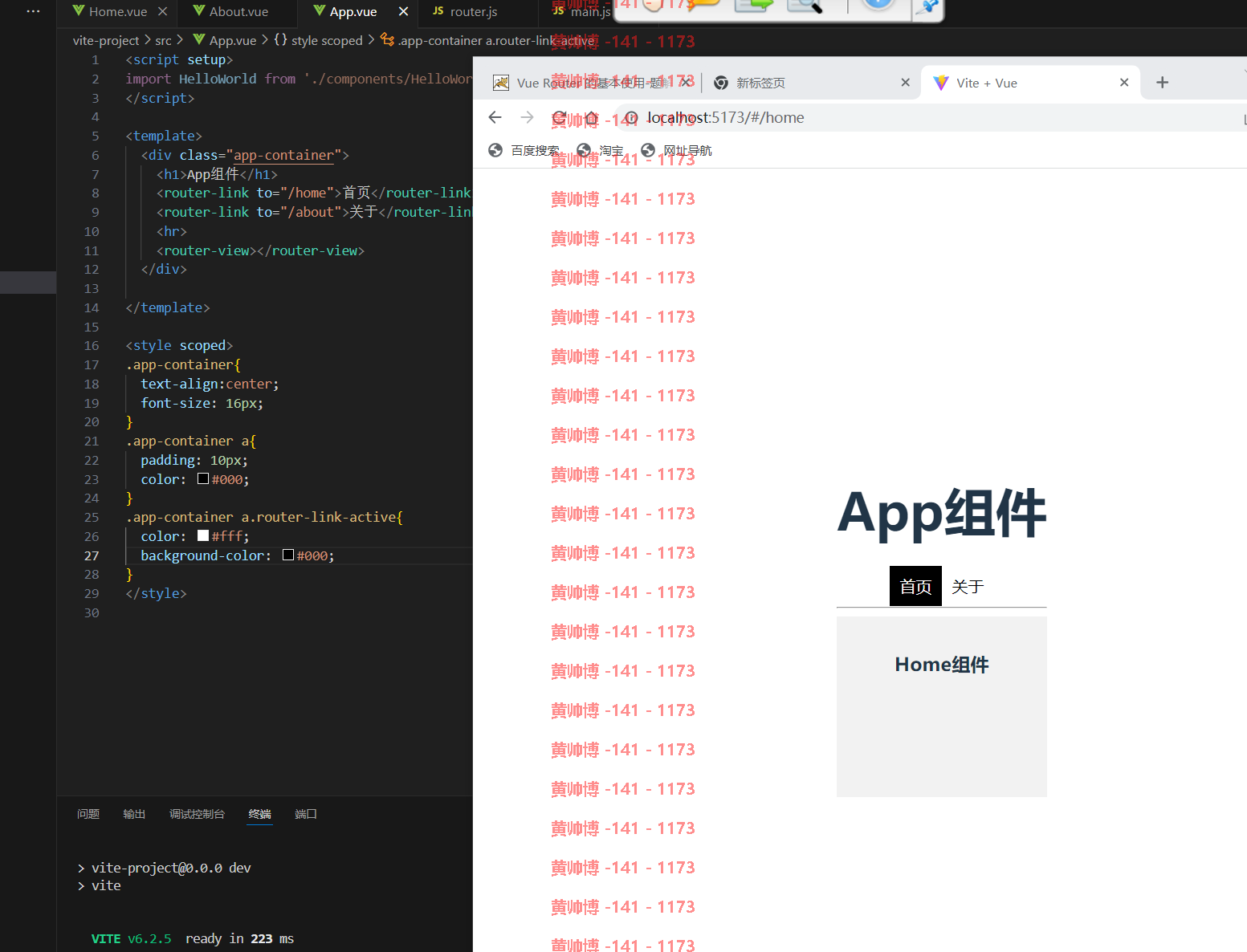1247x952 pixels.
Task: Click line number 27 in the gutter
Action: (92, 555)
